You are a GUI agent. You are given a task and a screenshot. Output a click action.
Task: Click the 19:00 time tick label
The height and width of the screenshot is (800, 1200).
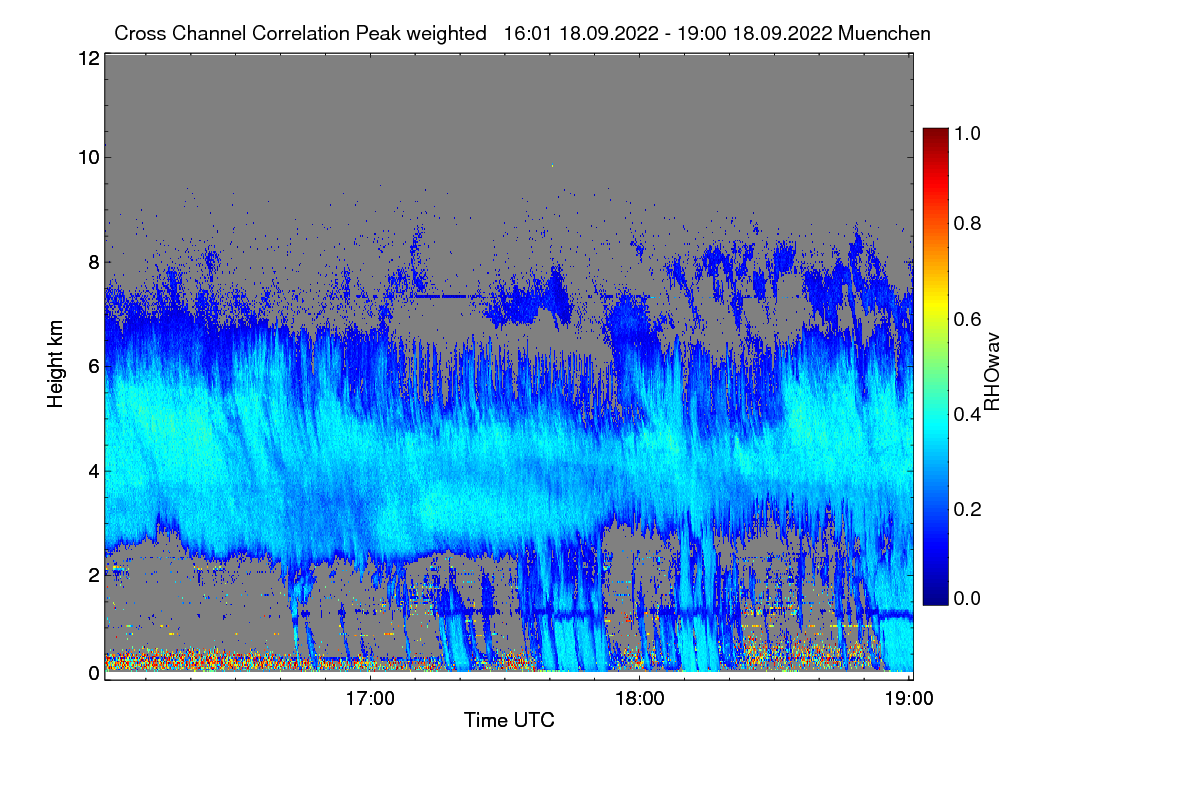tap(908, 698)
